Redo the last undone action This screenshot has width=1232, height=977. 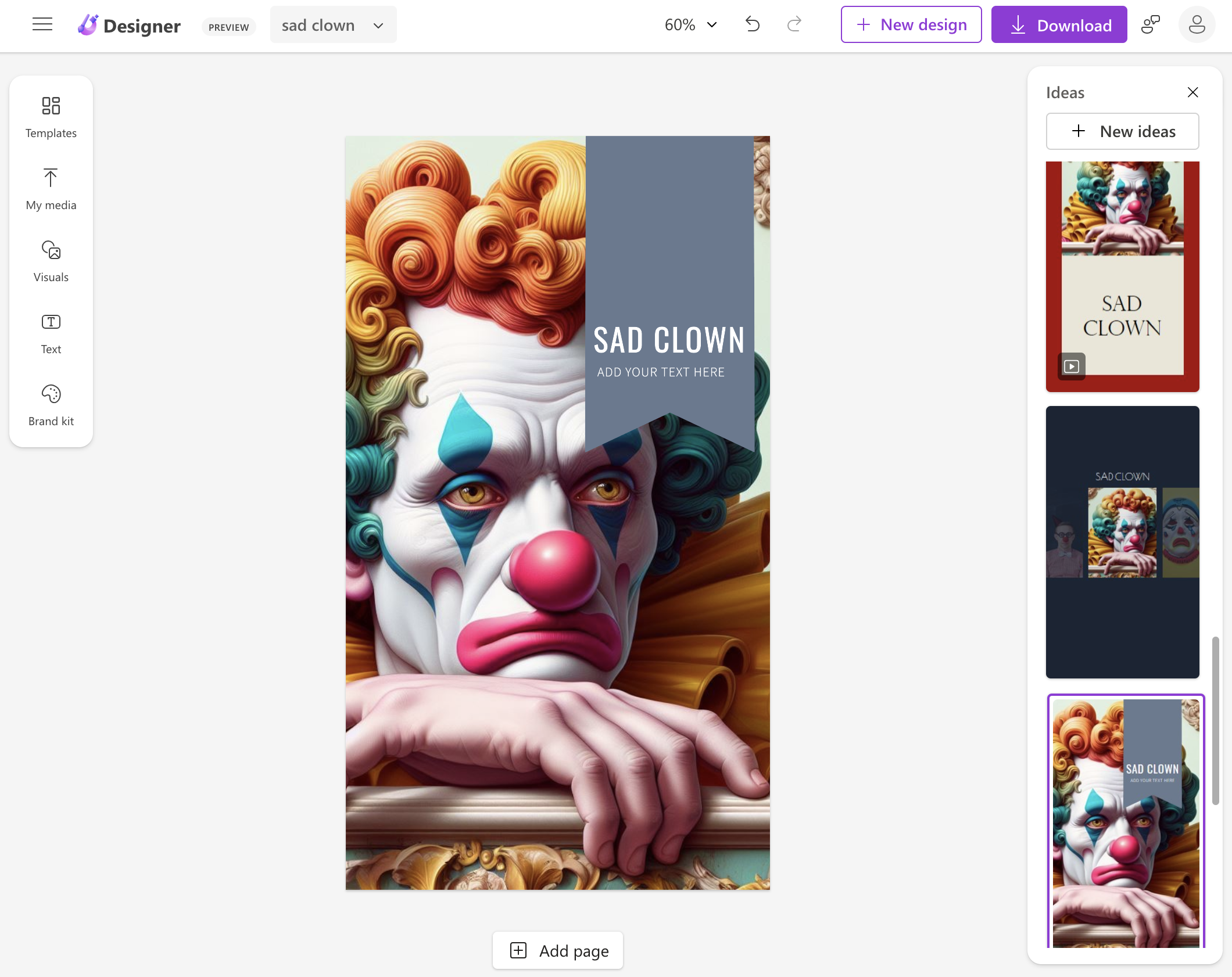point(794,24)
